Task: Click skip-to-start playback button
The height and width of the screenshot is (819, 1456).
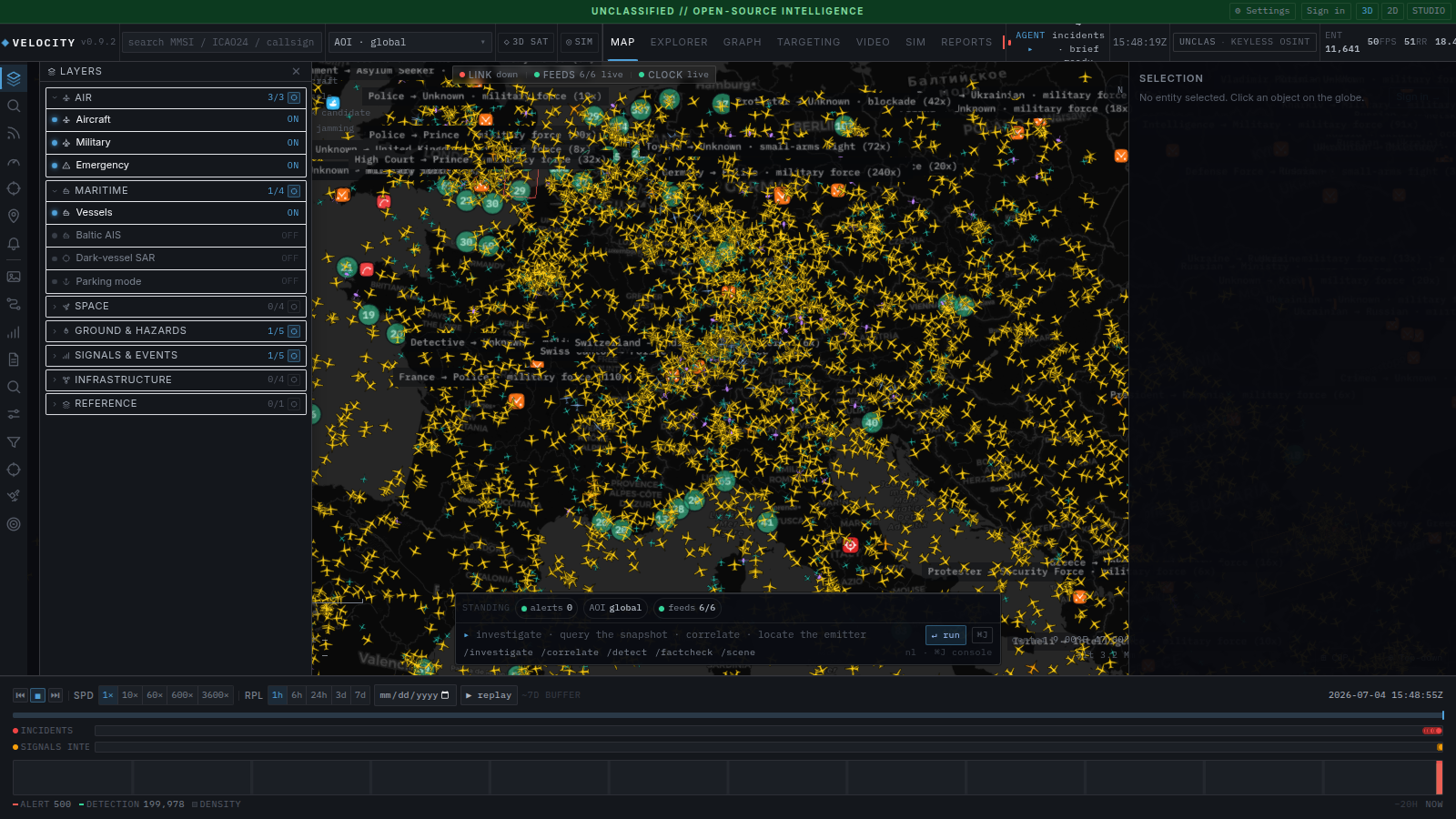Action: click(20, 695)
